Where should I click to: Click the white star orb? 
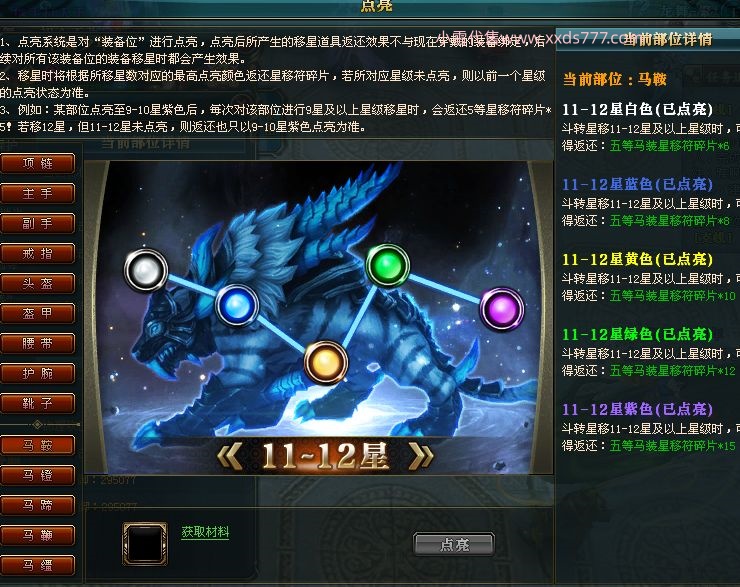point(146,270)
